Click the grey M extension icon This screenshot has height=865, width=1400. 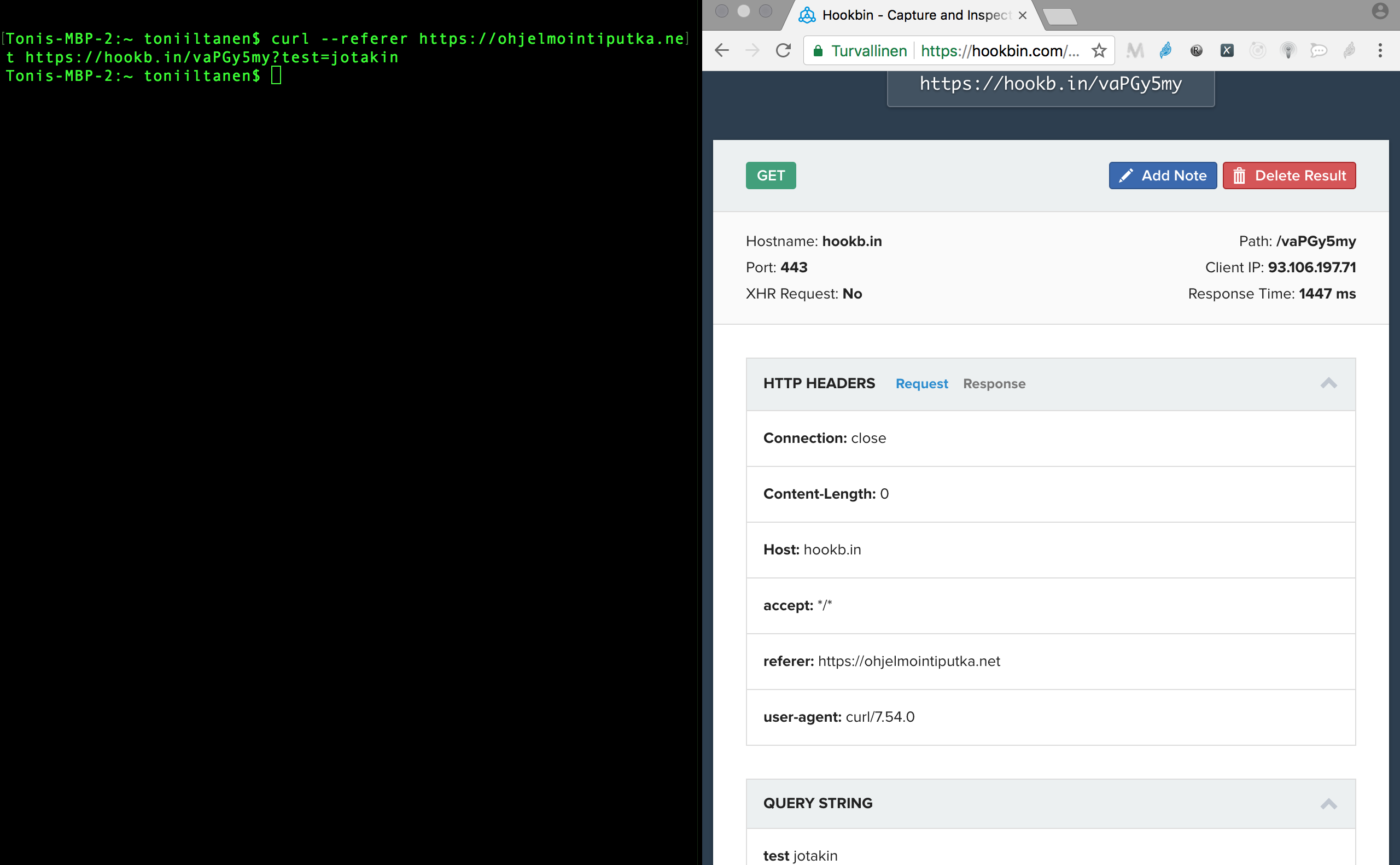(1135, 51)
